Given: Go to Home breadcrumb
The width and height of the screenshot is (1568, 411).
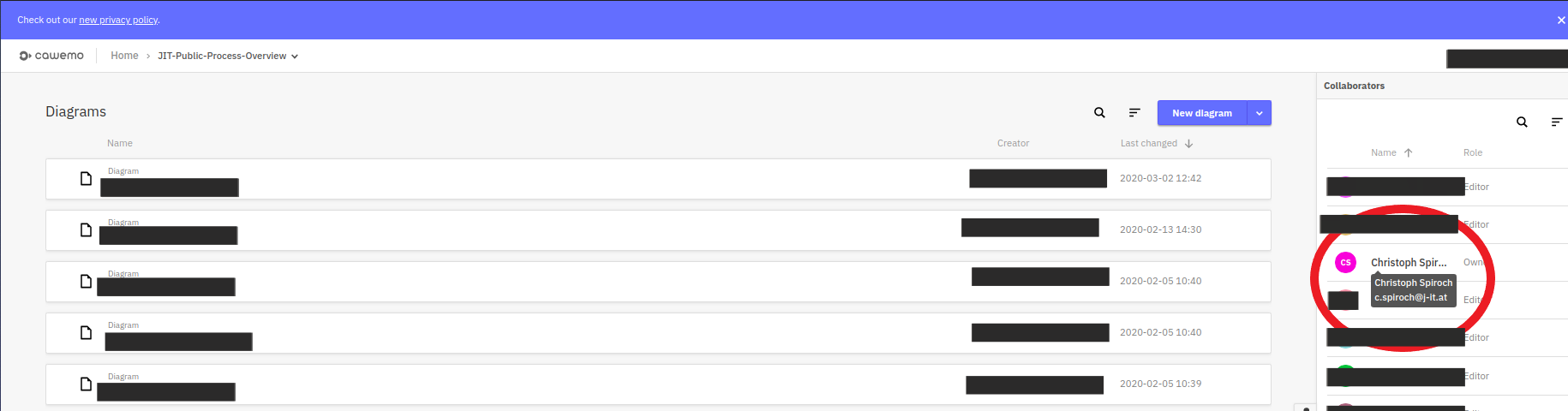Looking at the screenshot, I should click(x=124, y=56).
